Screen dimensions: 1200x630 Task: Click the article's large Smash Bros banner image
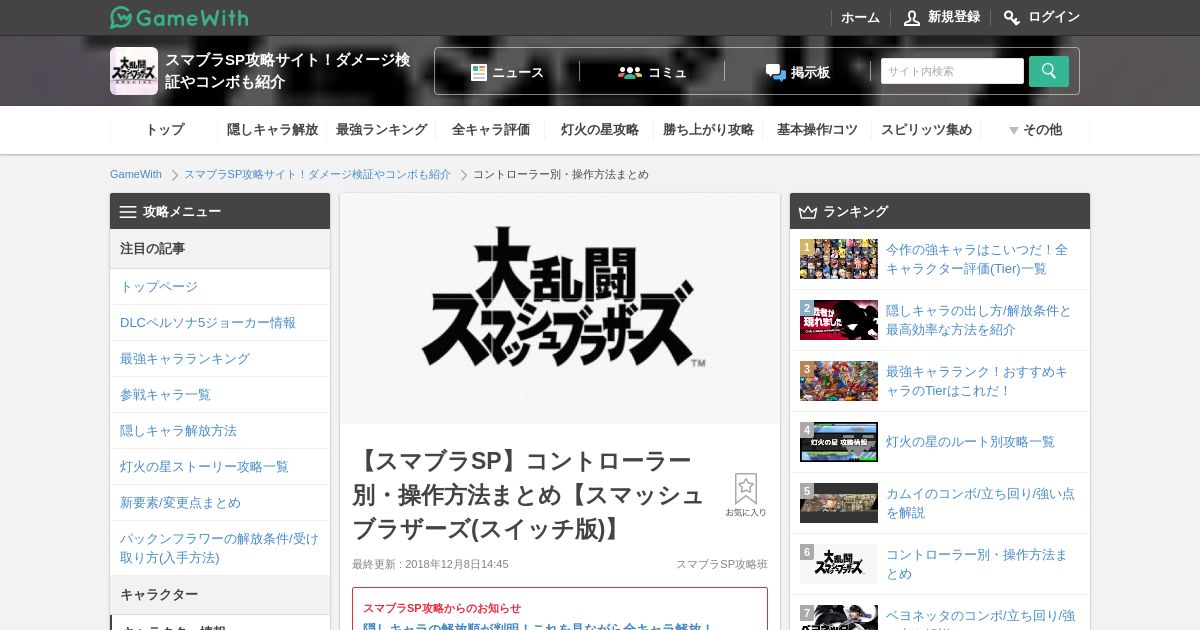pos(560,308)
